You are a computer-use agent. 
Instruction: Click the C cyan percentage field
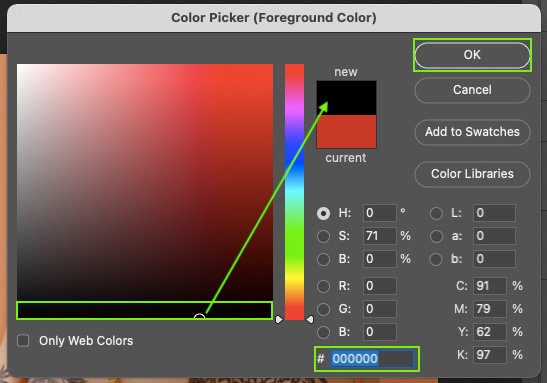click(x=490, y=286)
